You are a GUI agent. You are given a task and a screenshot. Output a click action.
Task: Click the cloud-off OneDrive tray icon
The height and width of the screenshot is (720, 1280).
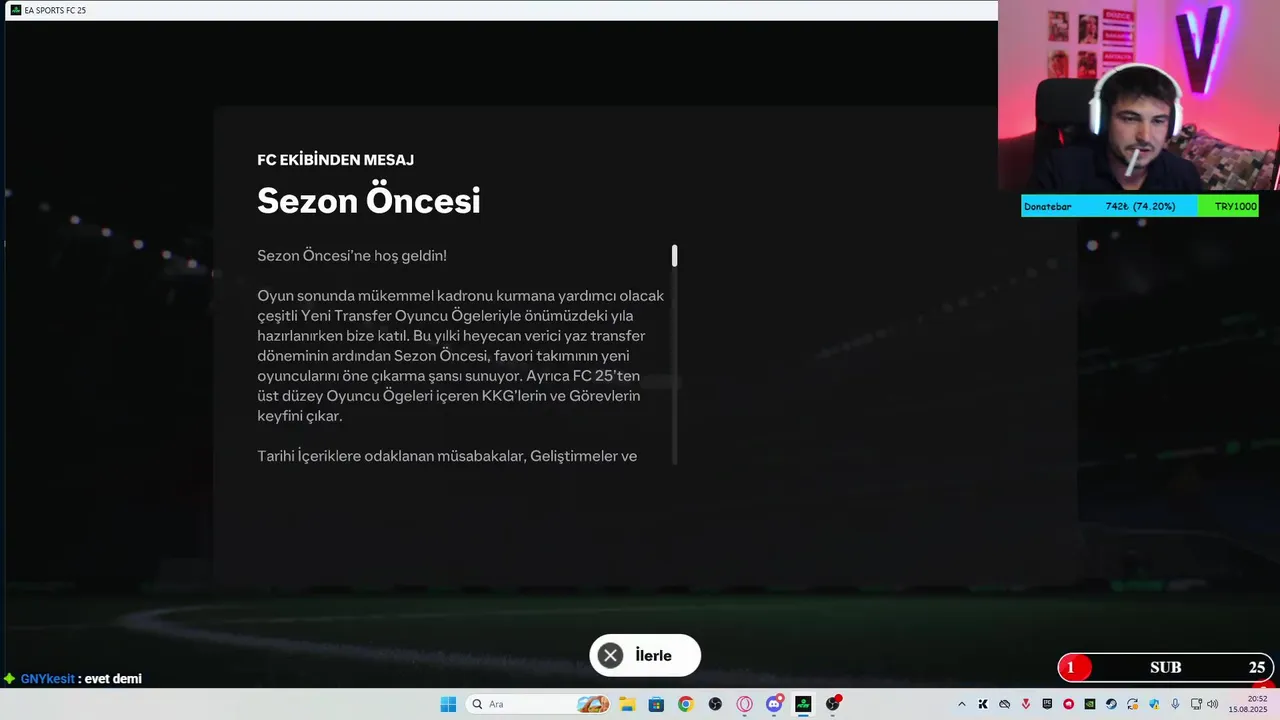1005,704
